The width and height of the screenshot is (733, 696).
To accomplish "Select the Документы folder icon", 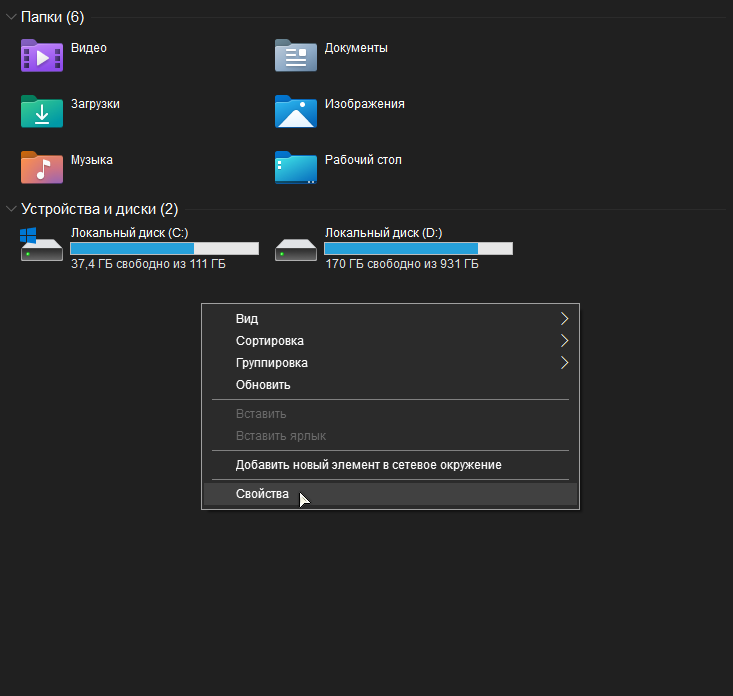I will point(296,56).
